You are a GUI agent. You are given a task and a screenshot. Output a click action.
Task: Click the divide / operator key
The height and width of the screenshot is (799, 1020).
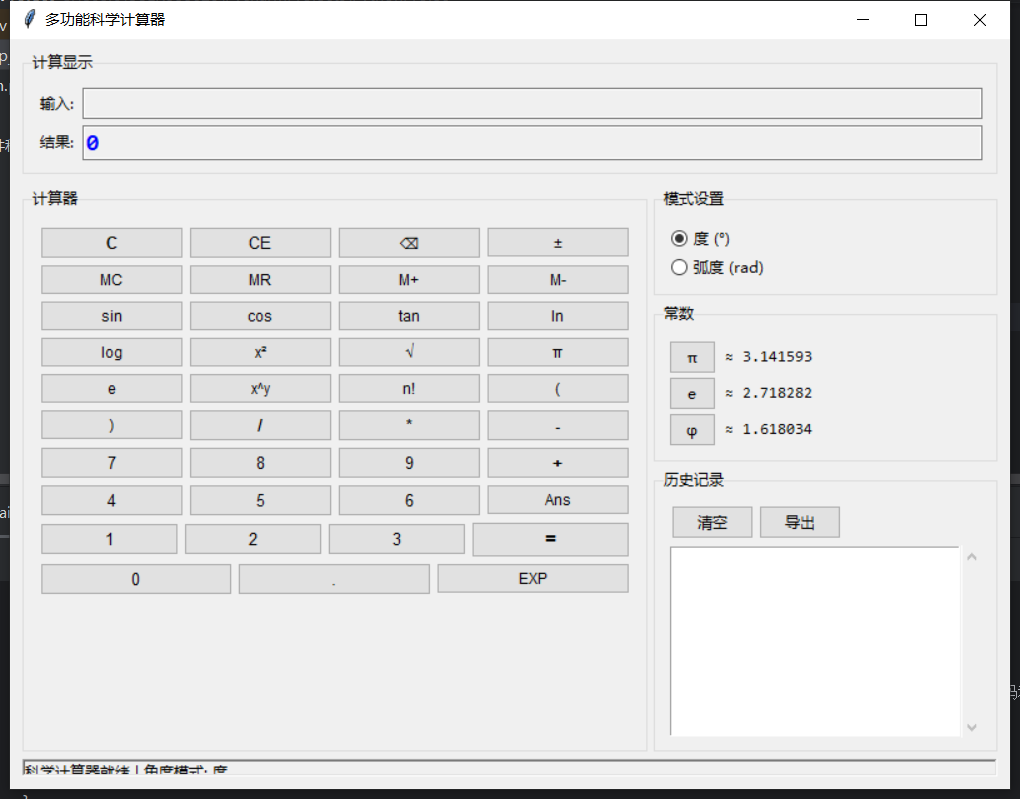pyautogui.click(x=260, y=425)
